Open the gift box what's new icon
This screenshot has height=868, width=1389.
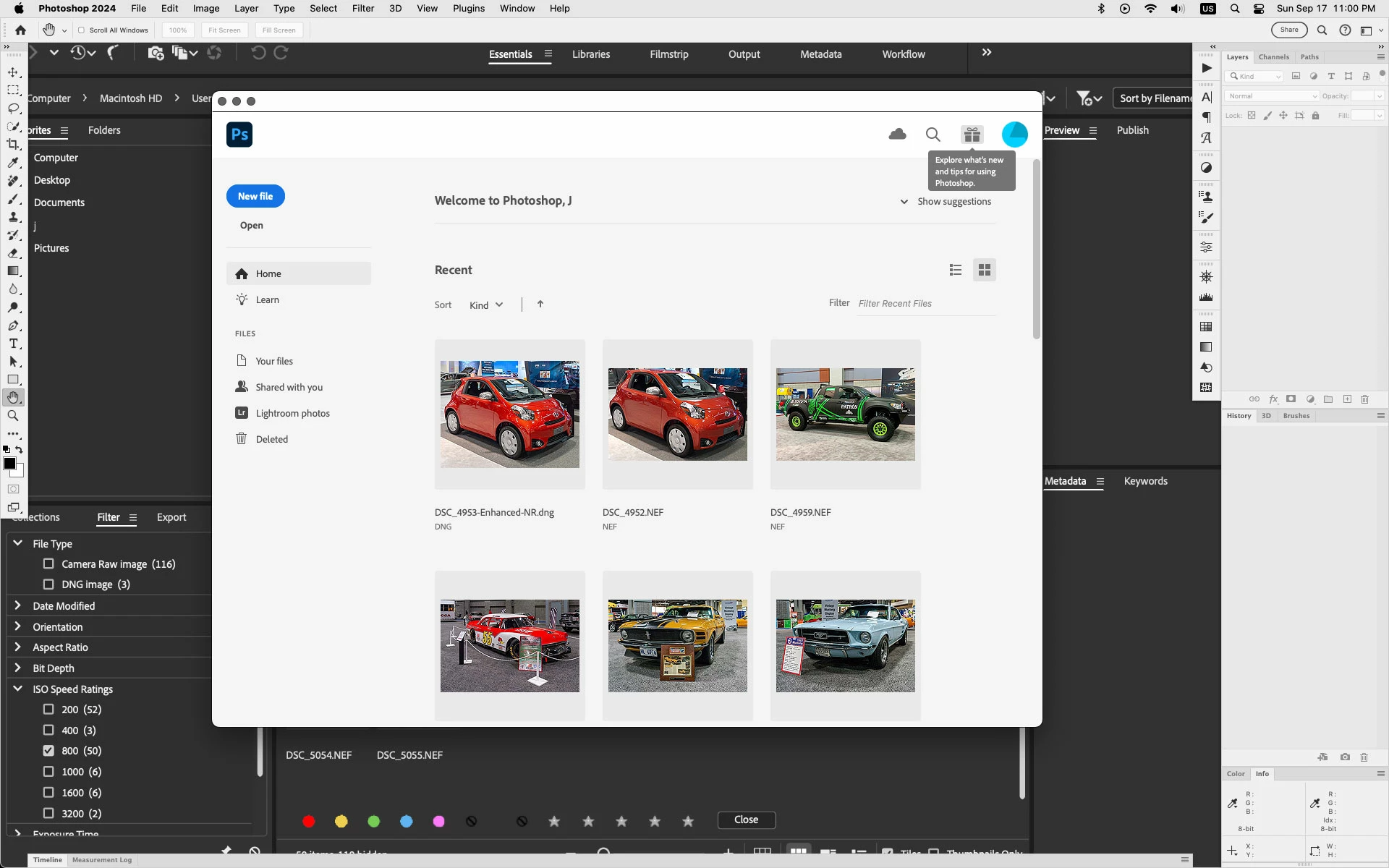[x=972, y=135]
